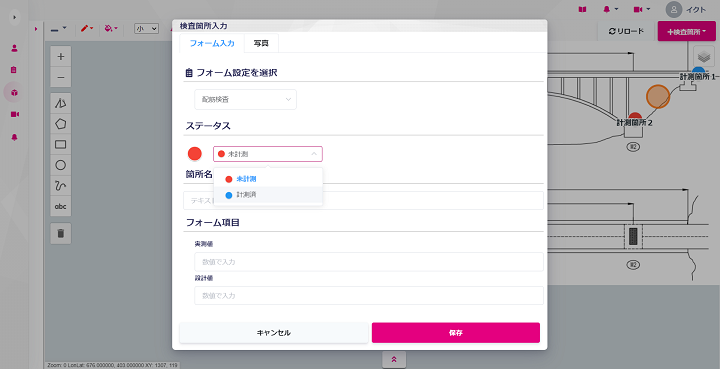Open the video camera dropdown in top bar

641,9
